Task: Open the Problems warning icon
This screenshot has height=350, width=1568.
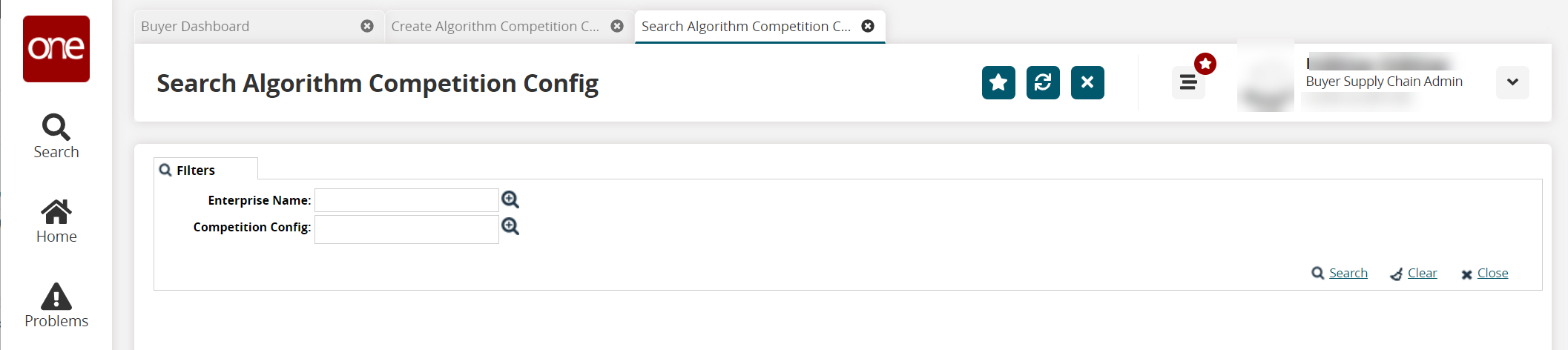Action: click(x=56, y=306)
